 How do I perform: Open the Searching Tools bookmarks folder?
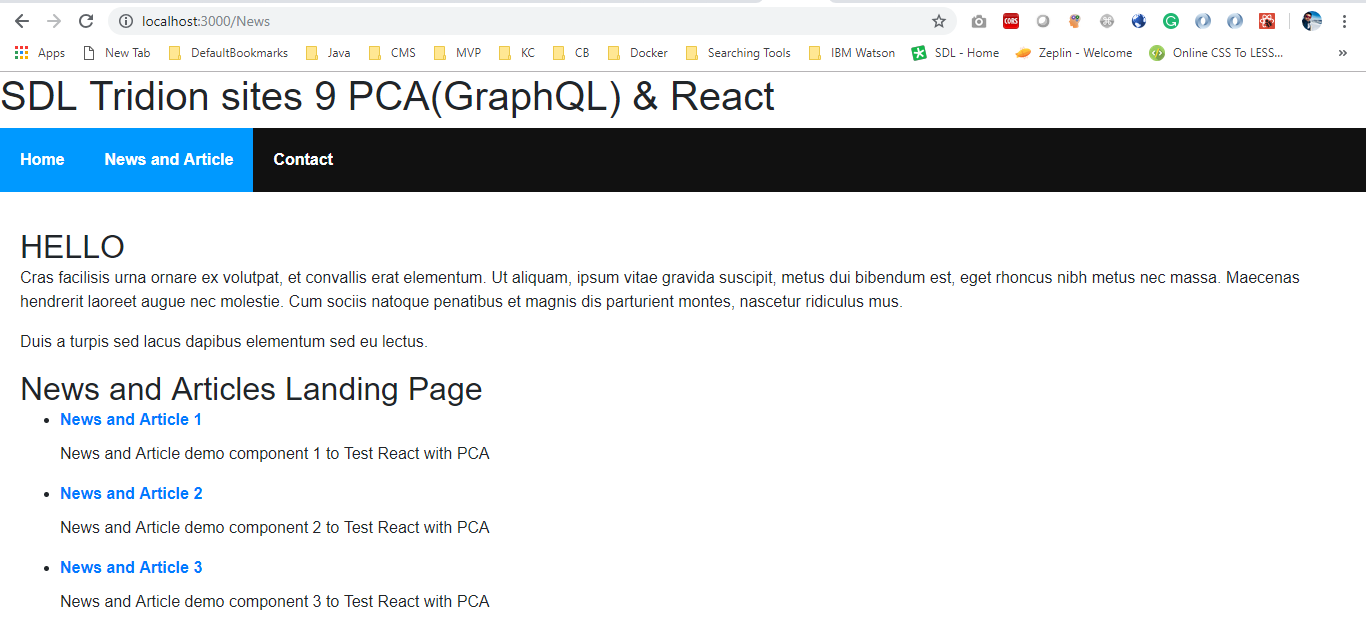pos(738,53)
